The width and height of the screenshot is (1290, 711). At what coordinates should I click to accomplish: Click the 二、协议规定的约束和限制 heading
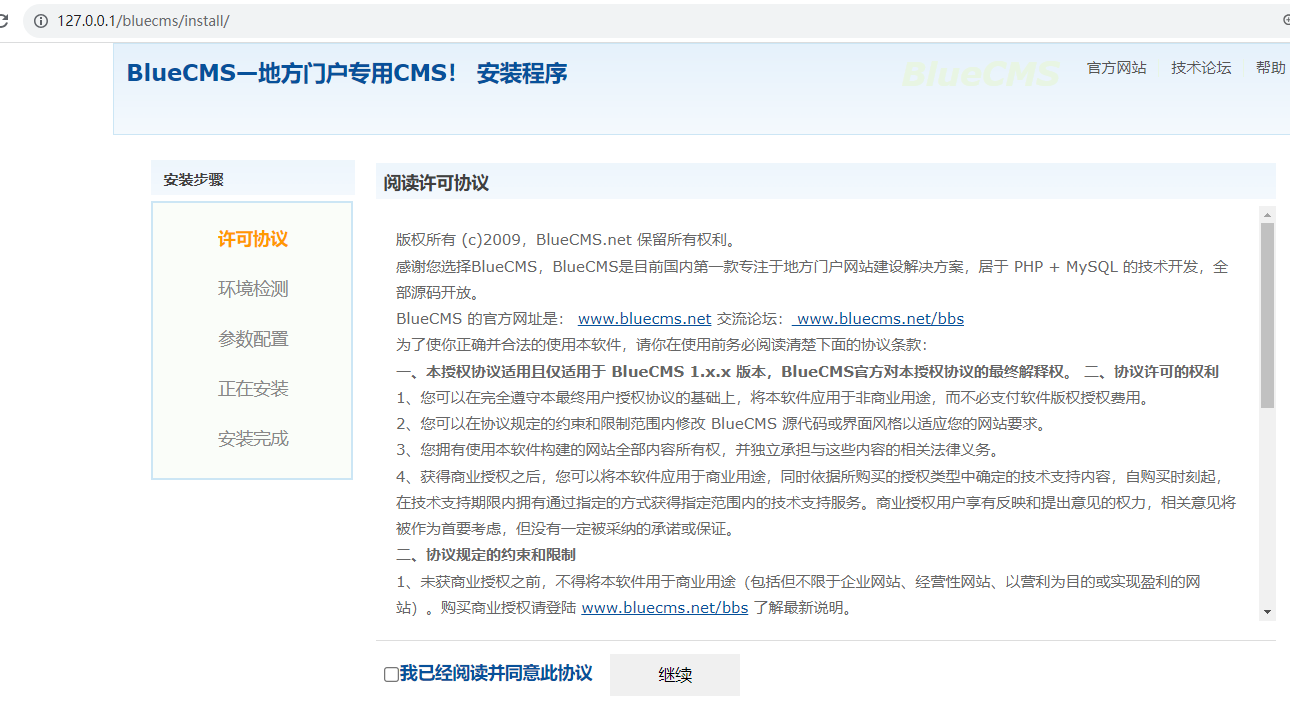486,554
